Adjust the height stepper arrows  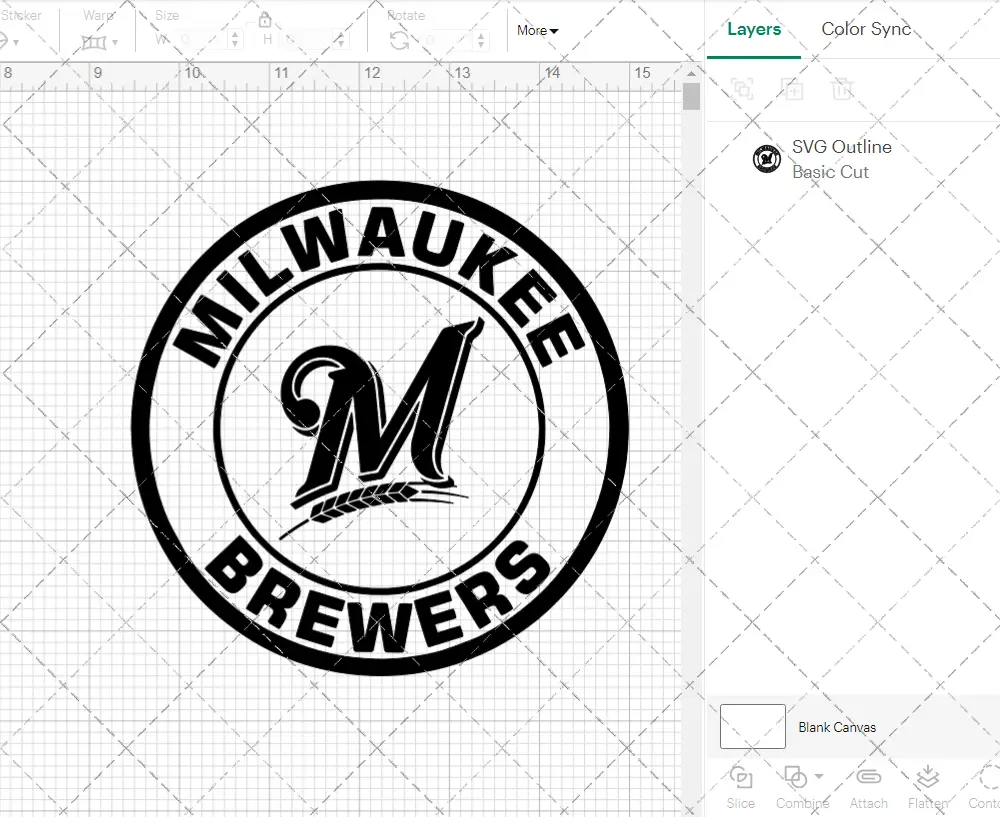click(x=341, y=40)
